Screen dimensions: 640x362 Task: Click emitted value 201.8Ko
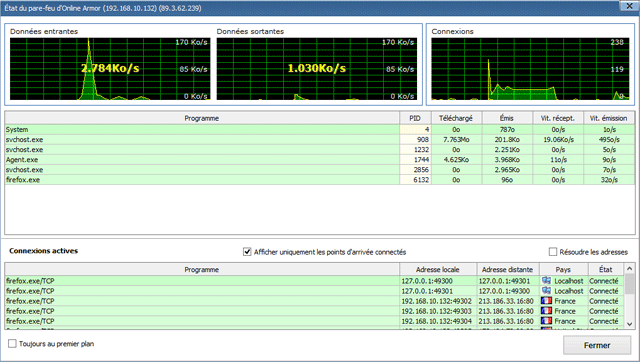[x=507, y=140]
